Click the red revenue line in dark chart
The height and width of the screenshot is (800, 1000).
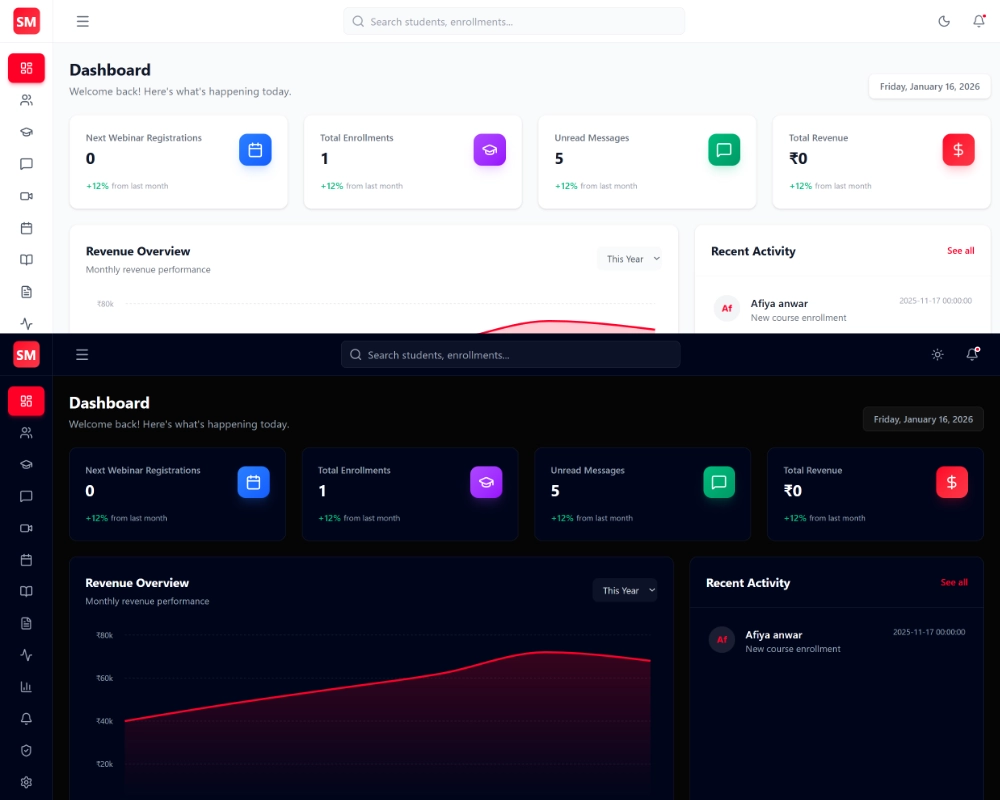point(386,683)
